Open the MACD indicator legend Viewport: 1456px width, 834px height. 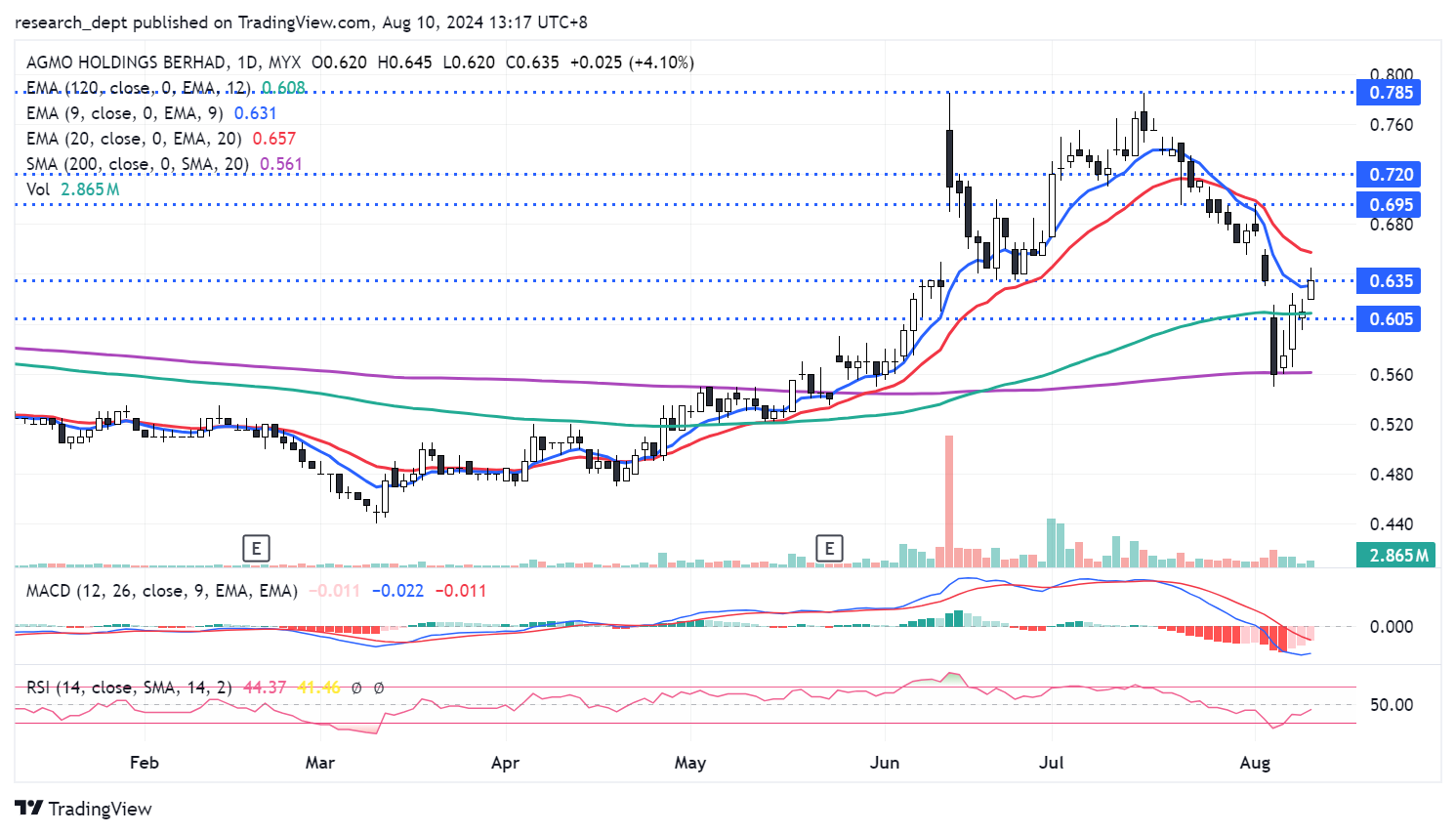coord(162,591)
